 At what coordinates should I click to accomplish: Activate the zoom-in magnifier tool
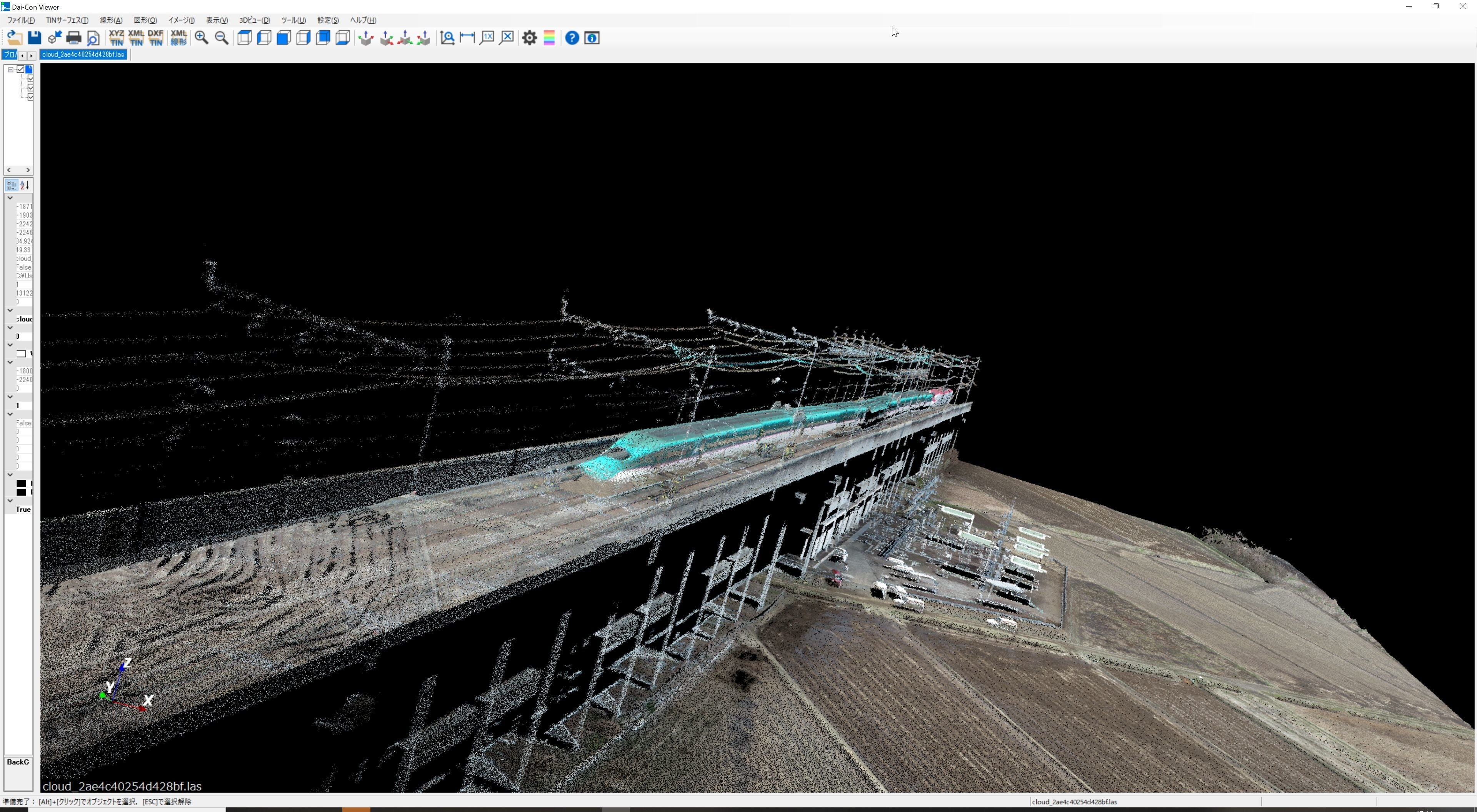point(201,38)
